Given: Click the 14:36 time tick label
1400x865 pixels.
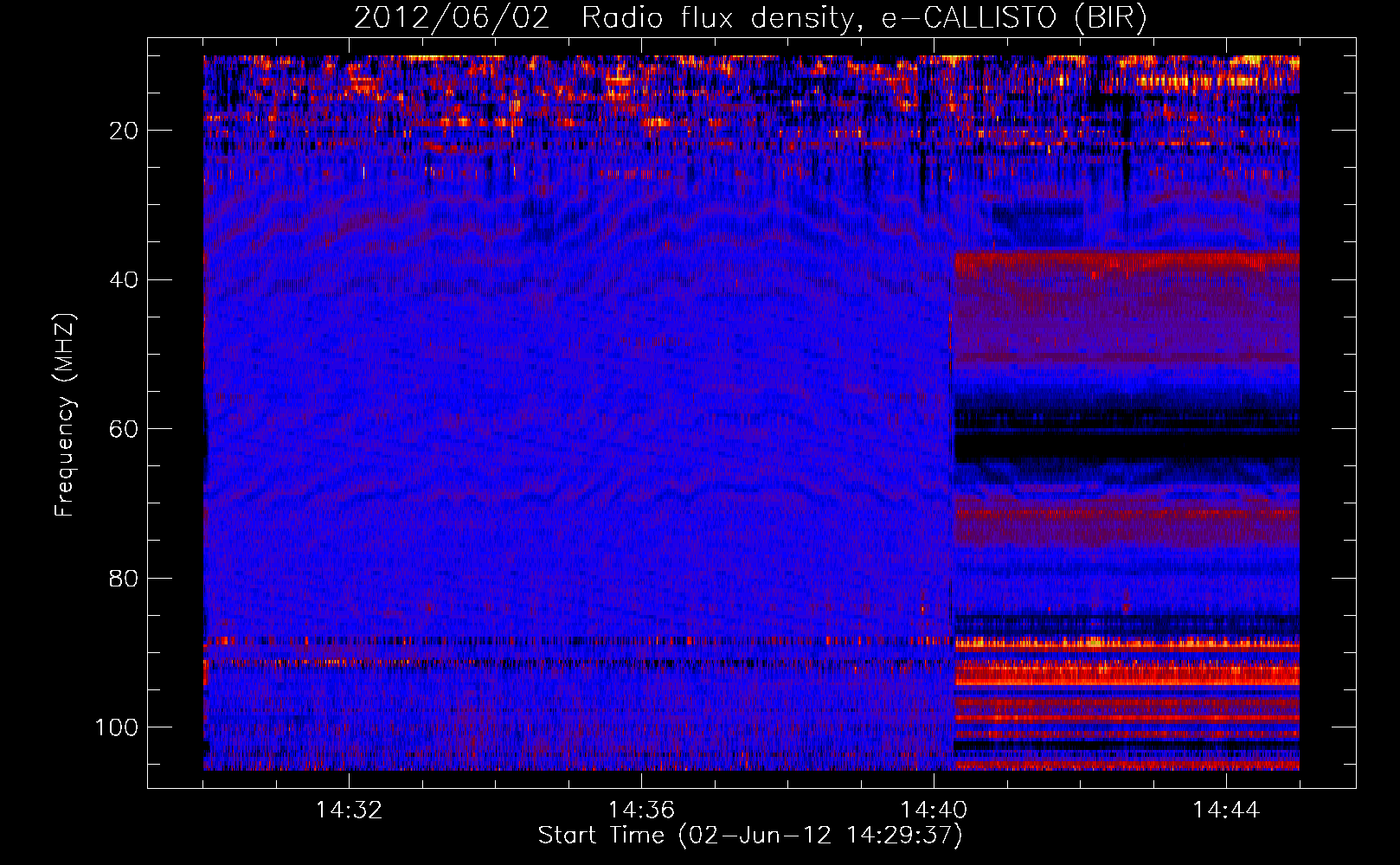Looking at the screenshot, I should (x=641, y=811).
